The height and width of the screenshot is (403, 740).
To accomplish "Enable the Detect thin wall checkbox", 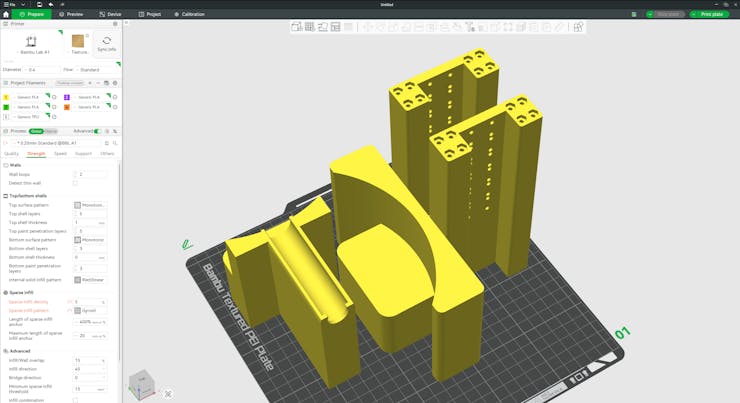I will (x=76, y=183).
